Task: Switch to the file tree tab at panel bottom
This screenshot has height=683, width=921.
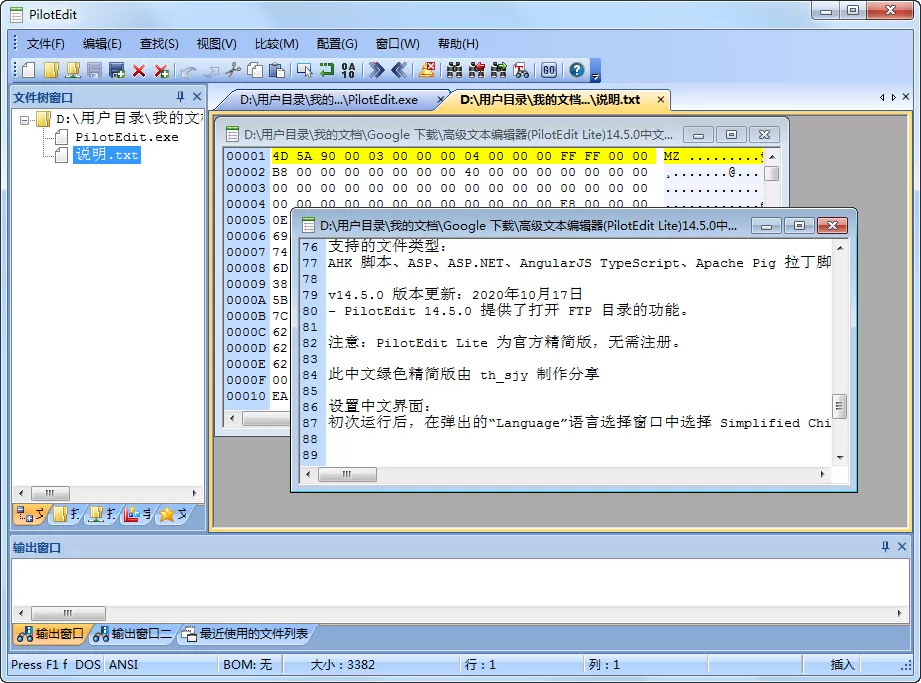Action: tap(30, 514)
